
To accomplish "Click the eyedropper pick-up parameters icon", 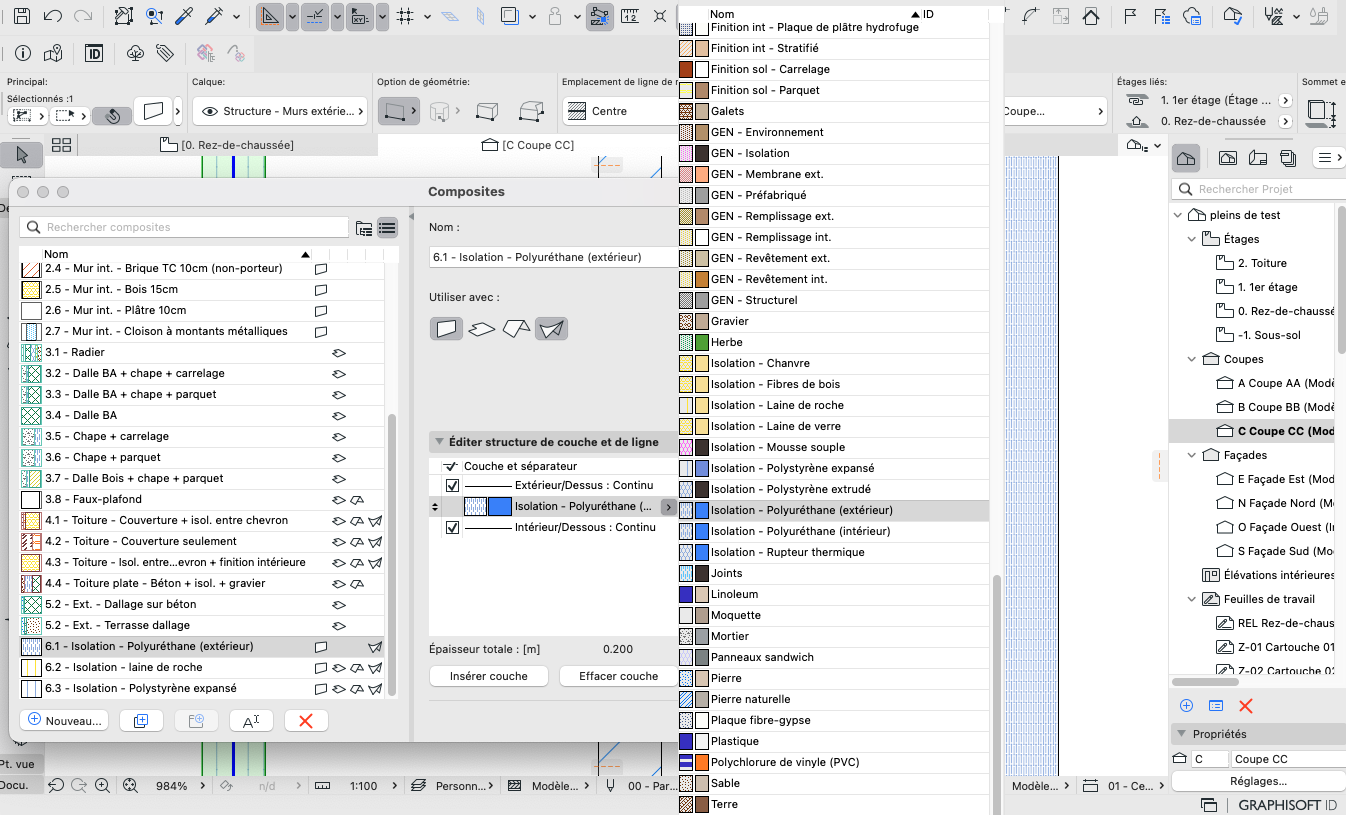I will click(182, 16).
